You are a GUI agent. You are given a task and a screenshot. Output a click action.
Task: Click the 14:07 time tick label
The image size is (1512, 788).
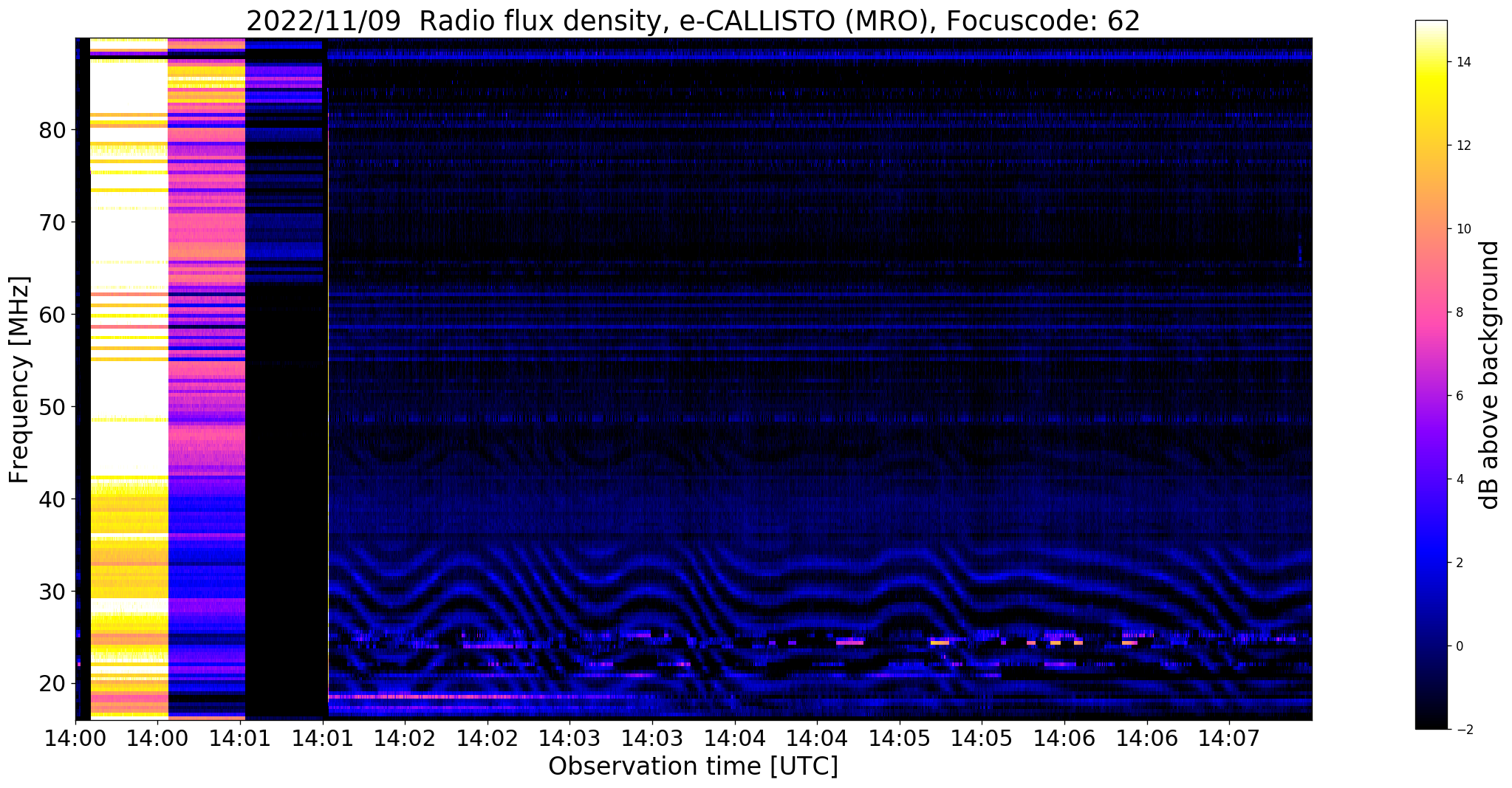click(x=1229, y=738)
